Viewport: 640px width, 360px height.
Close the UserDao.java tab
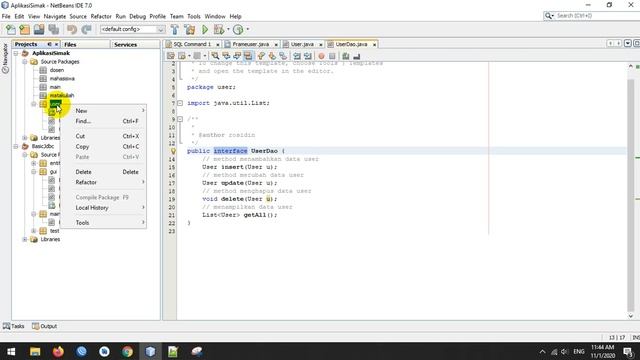click(x=374, y=44)
